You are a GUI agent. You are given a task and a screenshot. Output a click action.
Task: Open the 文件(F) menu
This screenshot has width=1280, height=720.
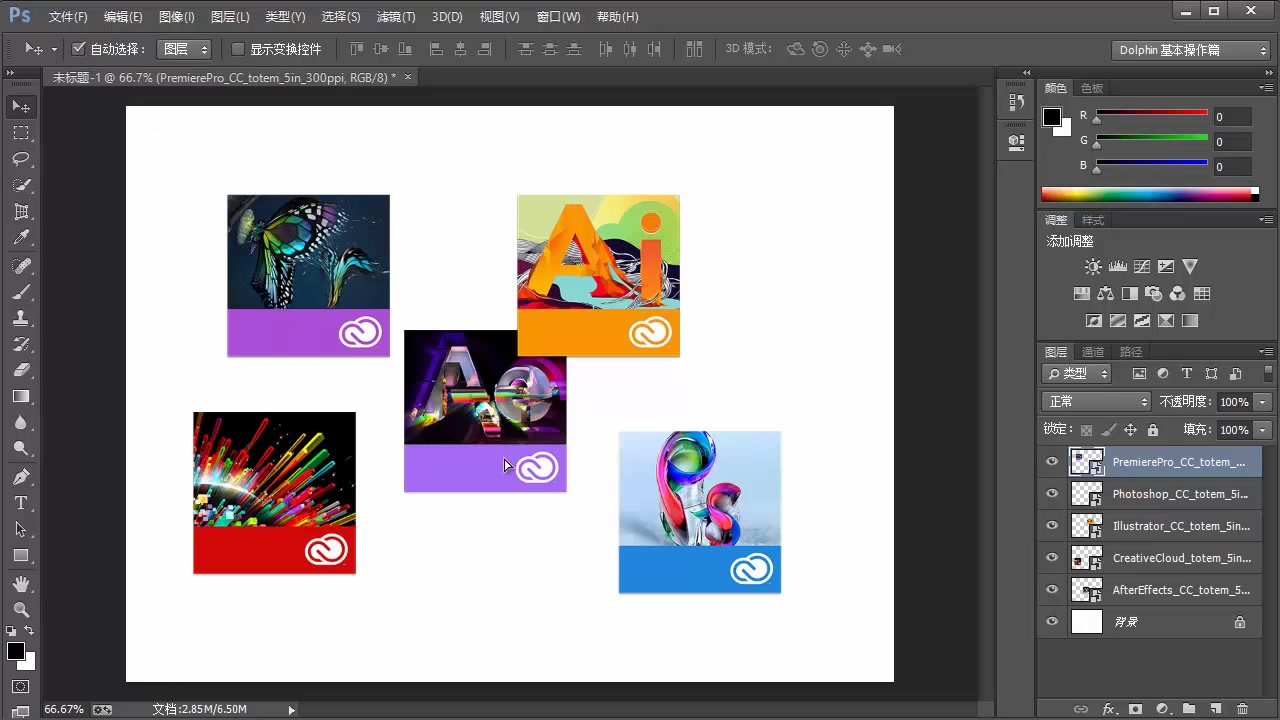(68, 17)
